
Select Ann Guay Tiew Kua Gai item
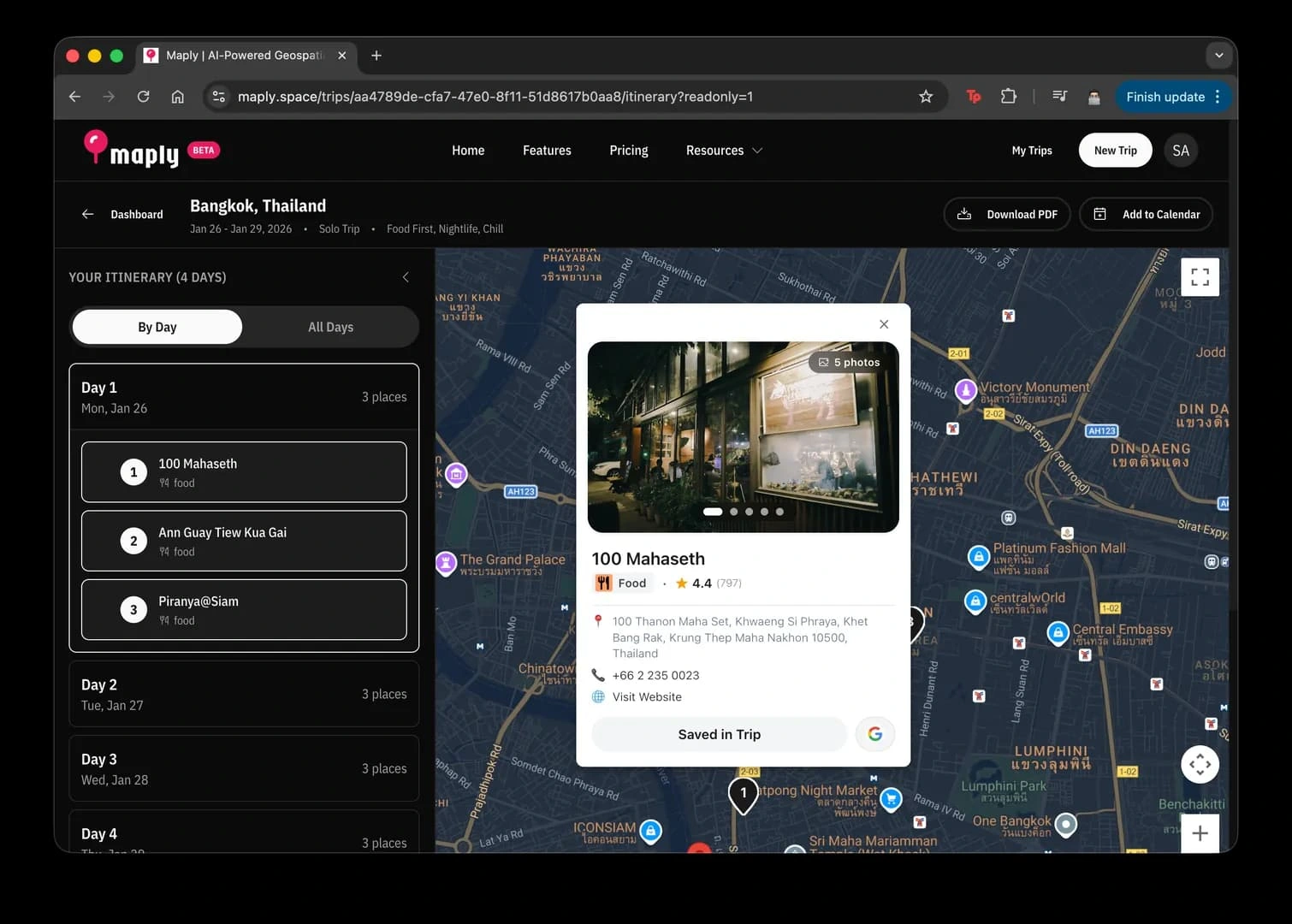pos(244,541)
